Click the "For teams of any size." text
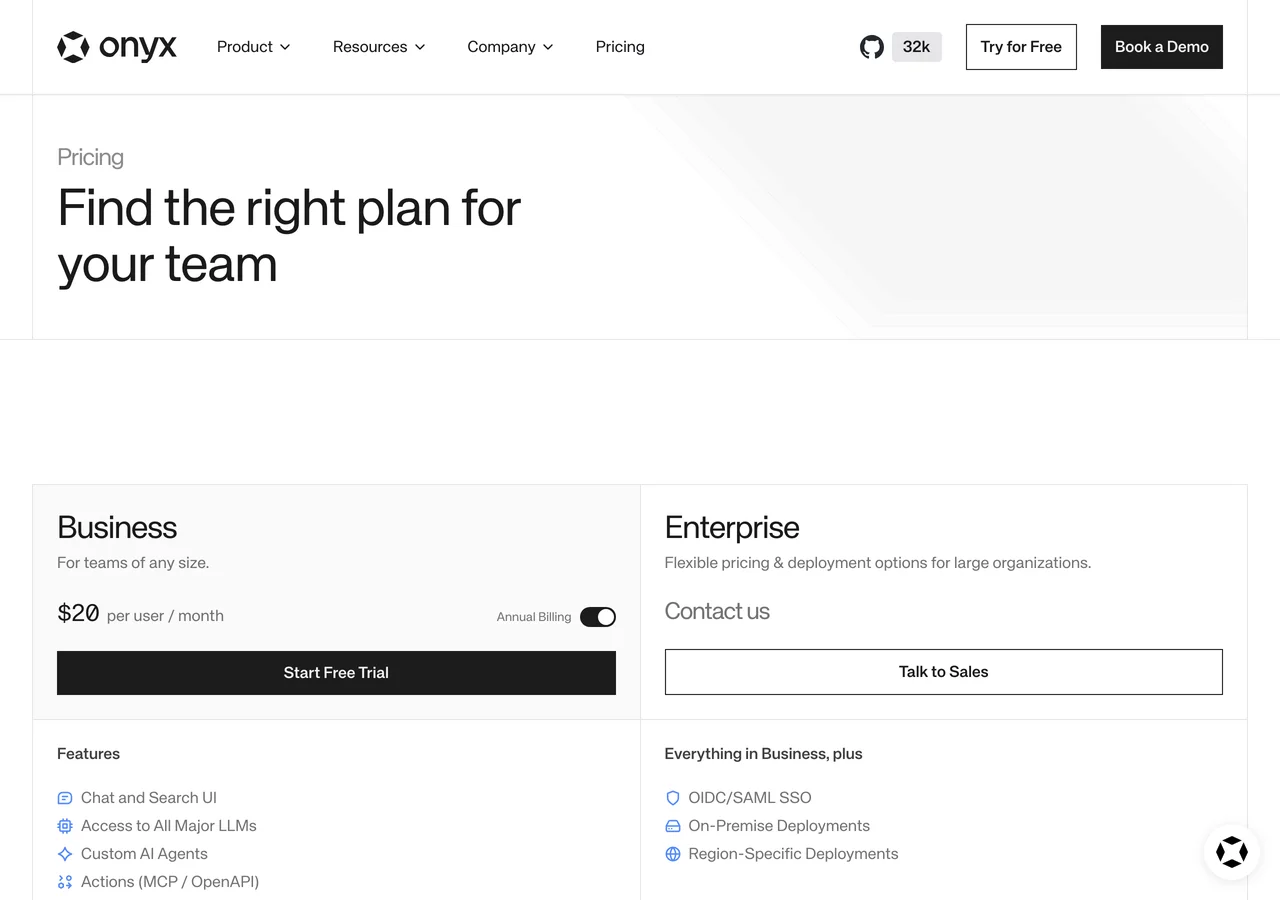 (133, 563)
